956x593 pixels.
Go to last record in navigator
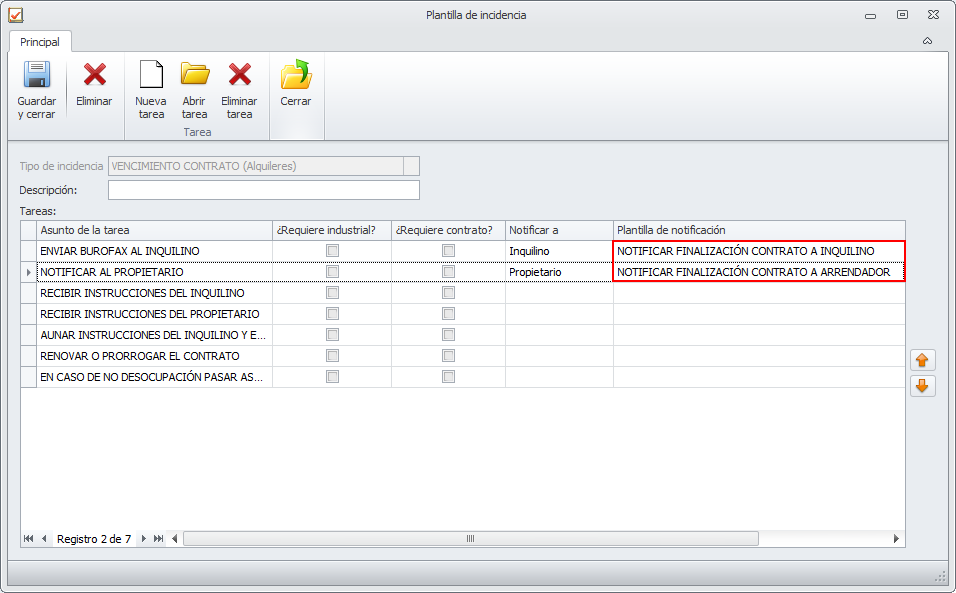159,538
